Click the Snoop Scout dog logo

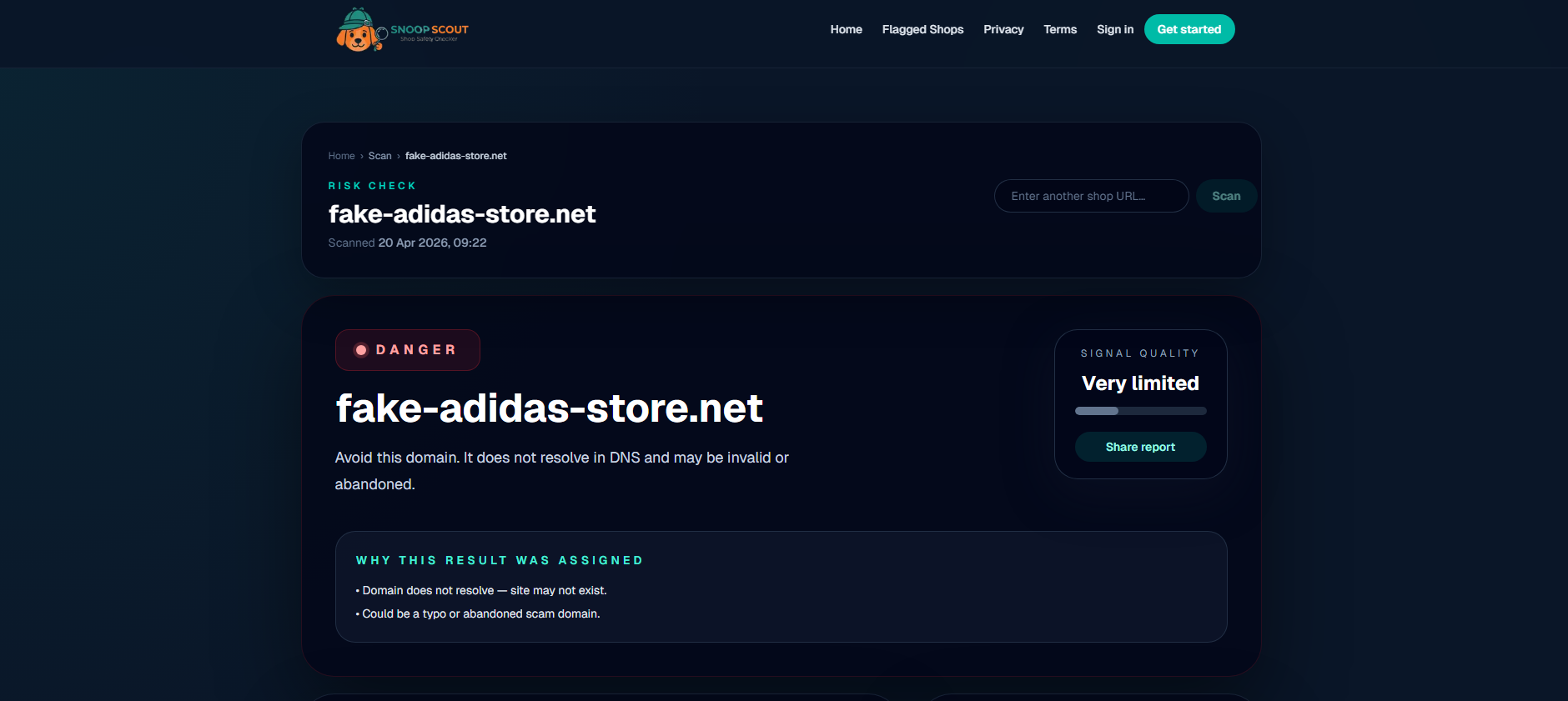pyautogui.click(x=402, y=30)
